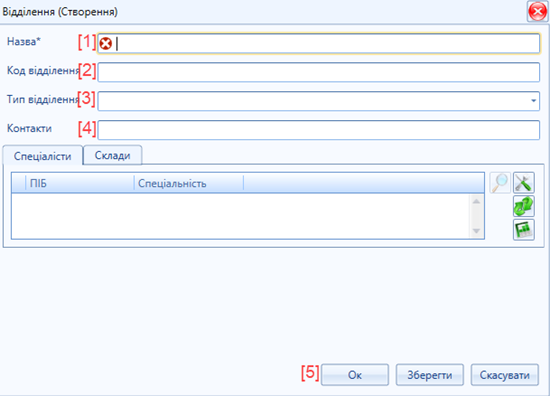The width and height of the screenshot is (550, 396).
Task: Focus the Назва input field
Action: pyautogui.click(x=318, y=43)
